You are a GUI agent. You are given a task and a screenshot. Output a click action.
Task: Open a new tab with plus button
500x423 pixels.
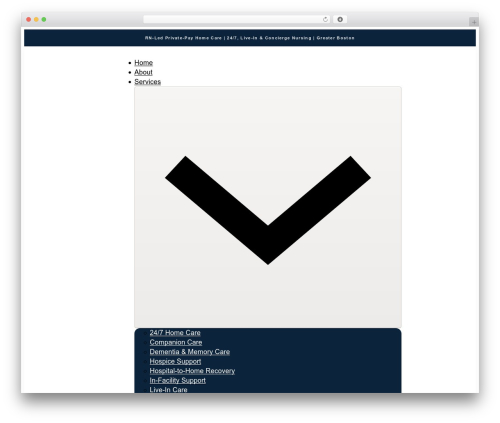pyautogui.click(x=474, y=22)
